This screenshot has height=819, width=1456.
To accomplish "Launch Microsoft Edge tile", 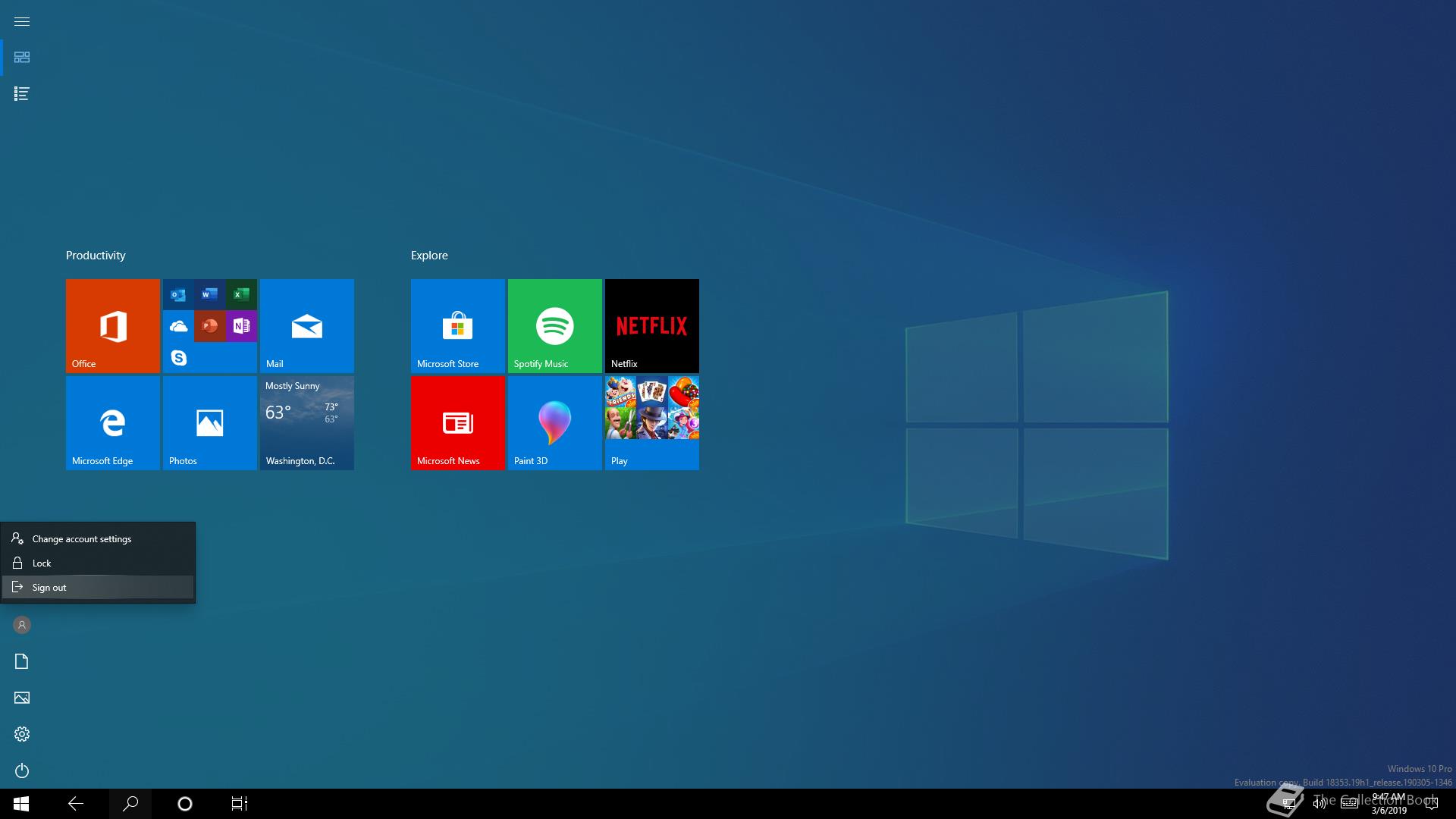I will [x=113, y=423].
